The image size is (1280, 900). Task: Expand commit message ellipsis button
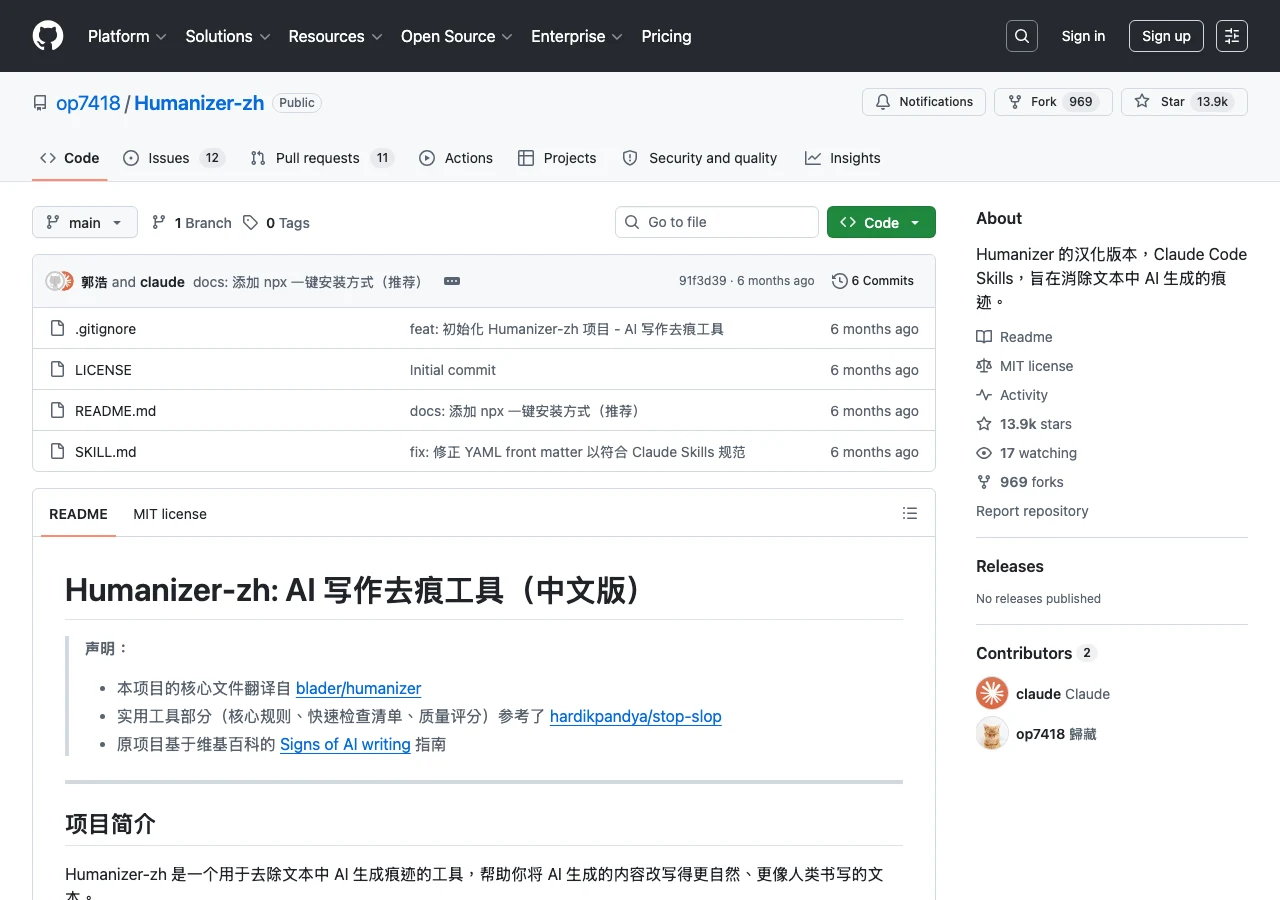click(452, 281)
